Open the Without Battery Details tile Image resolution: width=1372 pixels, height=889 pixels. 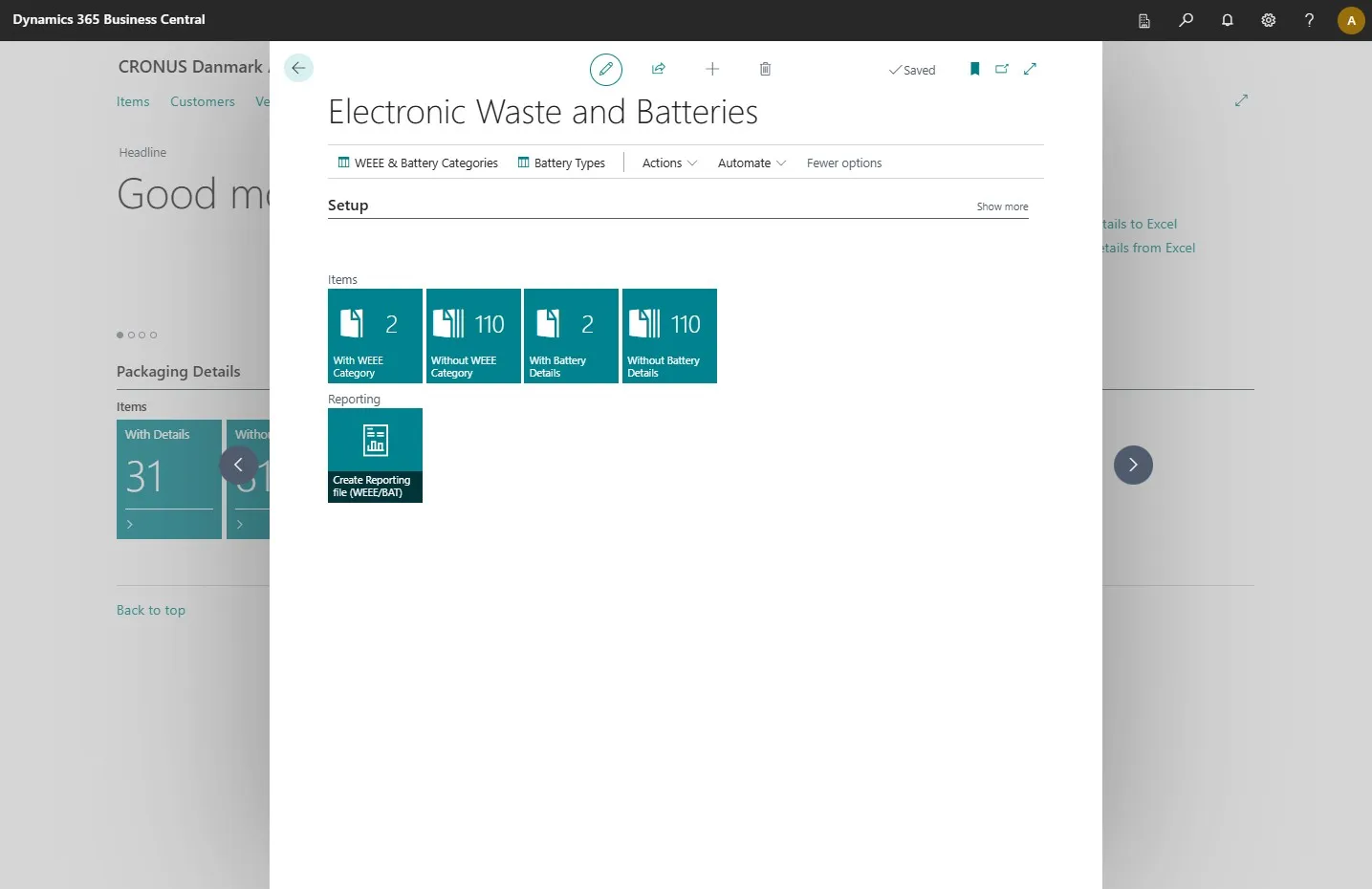(669, 336)
